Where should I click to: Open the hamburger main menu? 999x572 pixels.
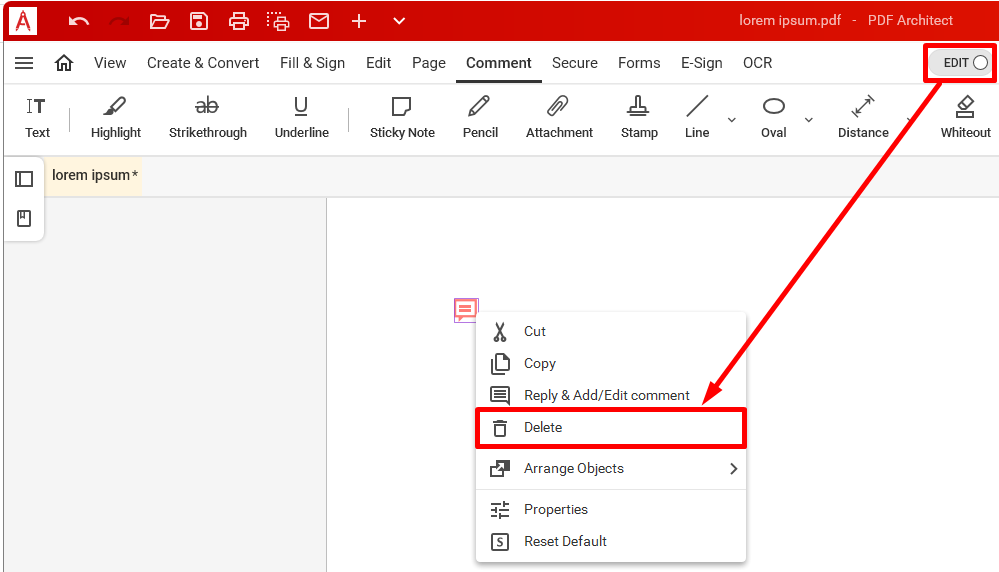24,63
